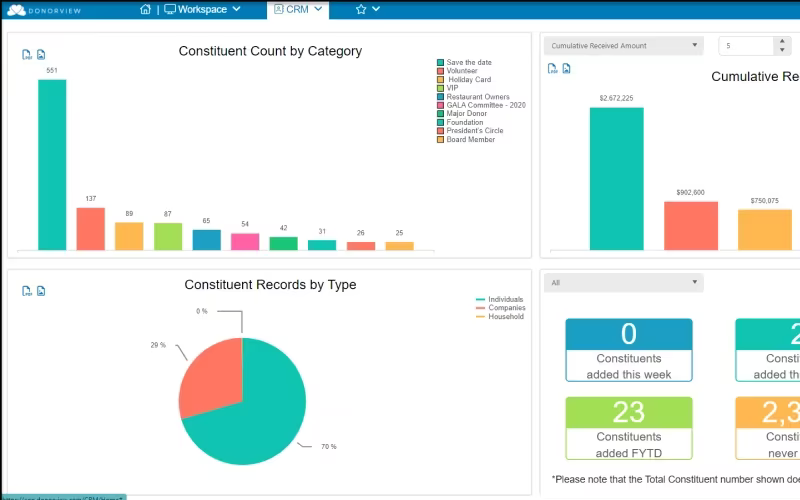800x500 pixels.
Task: Toggle Board Member legend entry
Action: [466, 139]
